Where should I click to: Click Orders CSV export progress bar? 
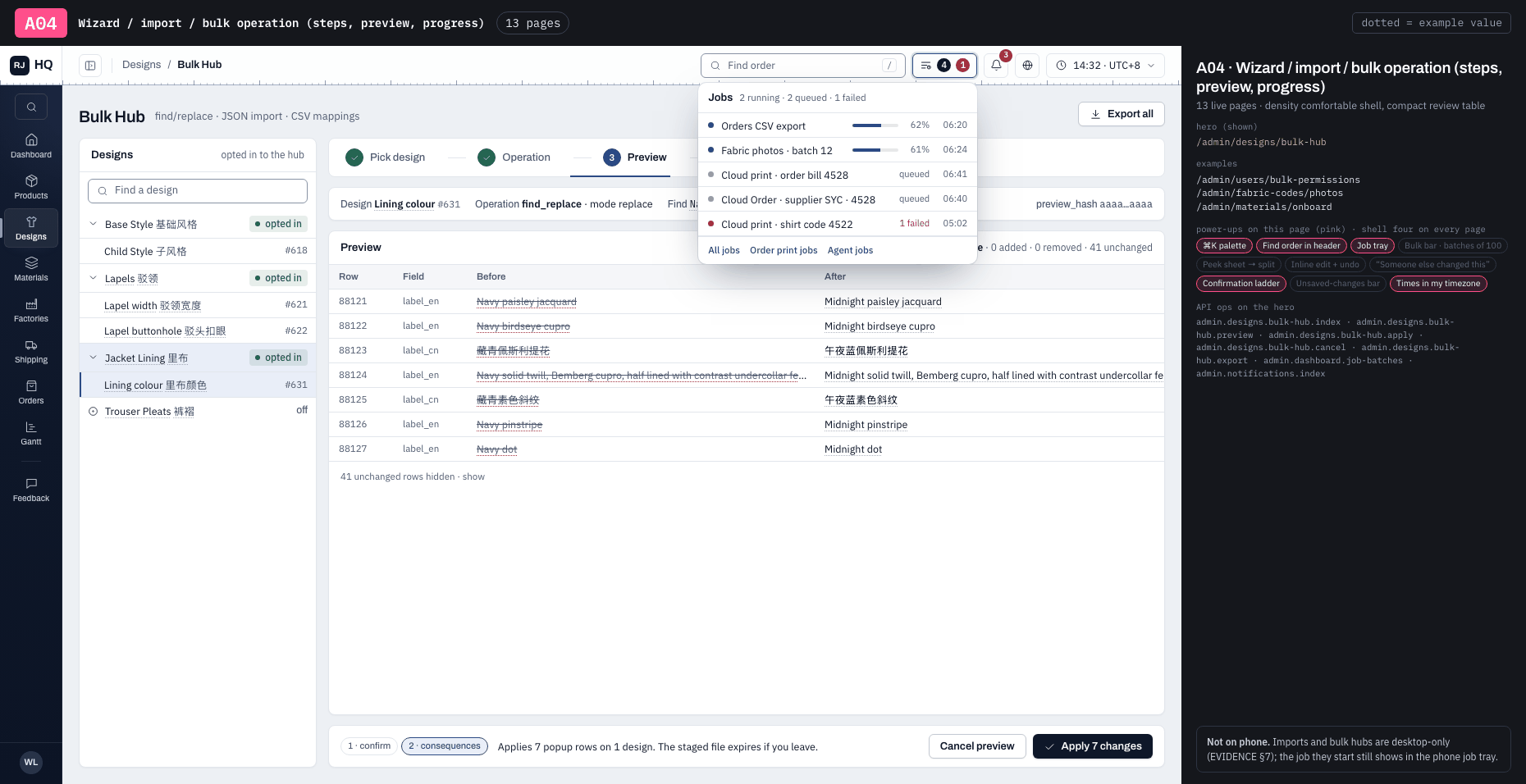click(x=875, y=125)
